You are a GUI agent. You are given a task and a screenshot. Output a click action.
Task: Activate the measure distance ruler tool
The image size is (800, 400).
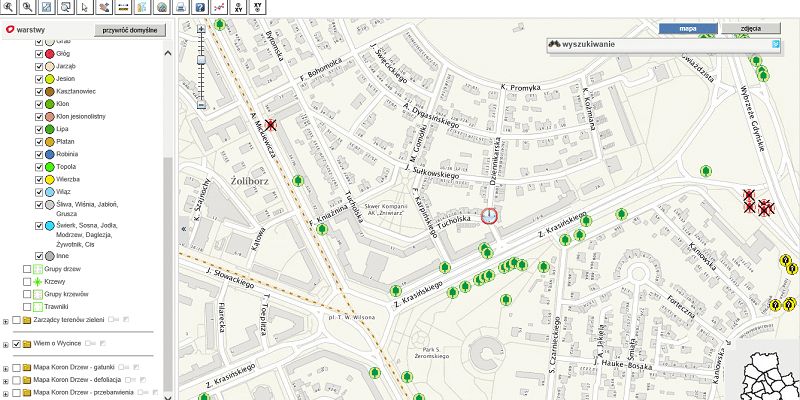click(x=122, y=7)
